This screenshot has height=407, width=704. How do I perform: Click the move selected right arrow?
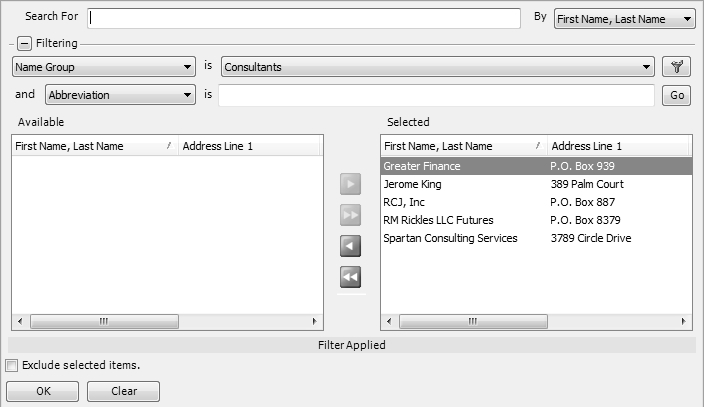[x=350, y=185]
